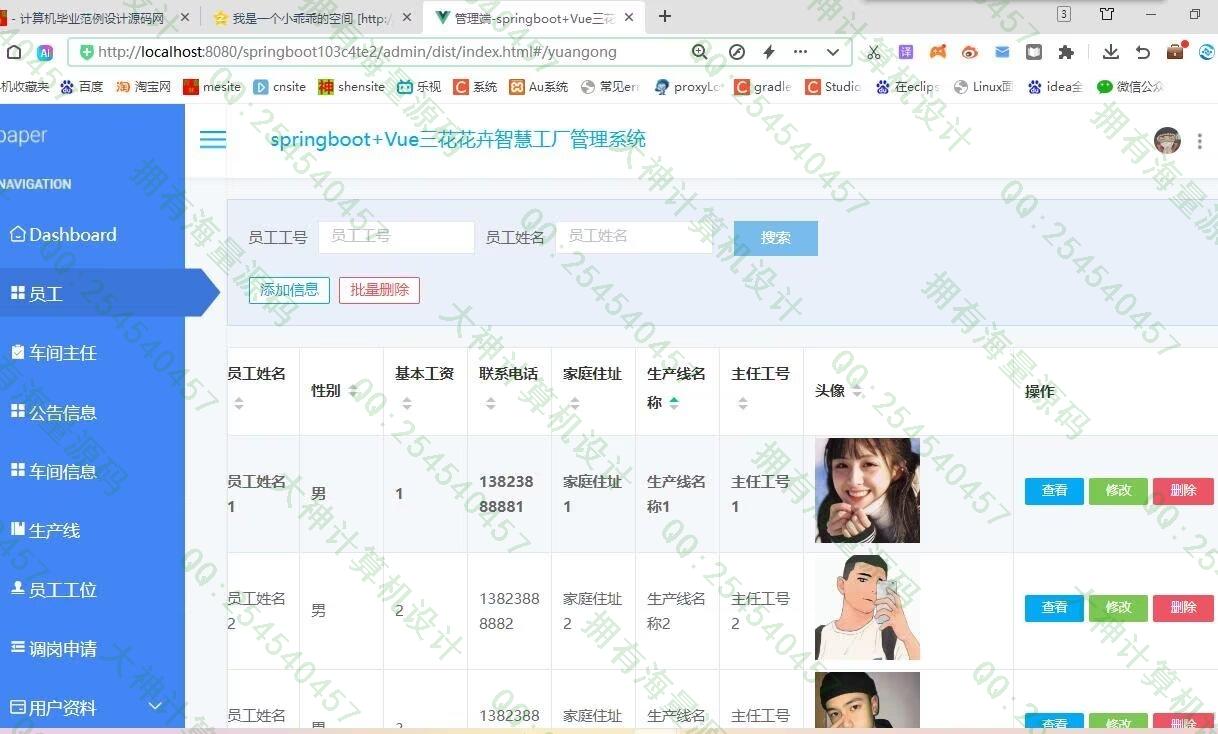Toggle the hamburger menu to collapse the sidebar
The width and height of the screenshot is (1218, 734).
click(213, 139)
